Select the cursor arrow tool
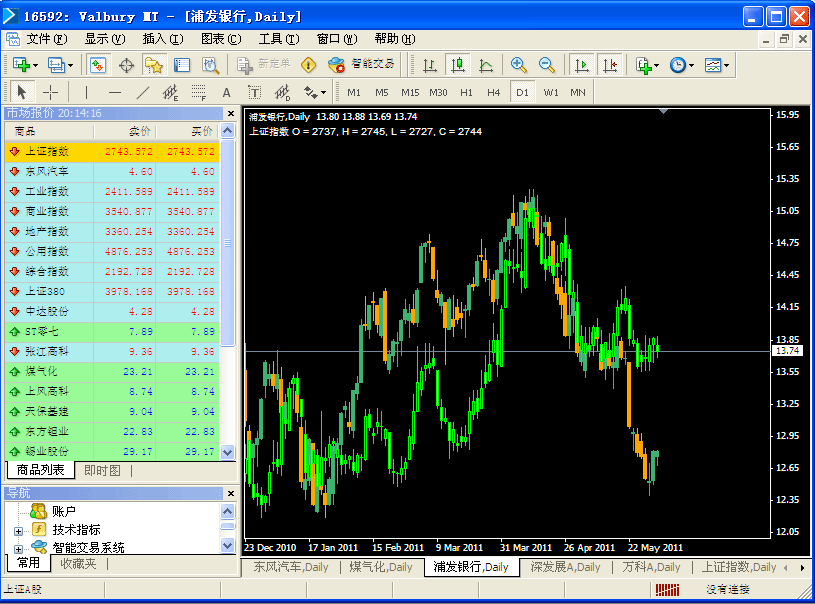 point(22,93)
